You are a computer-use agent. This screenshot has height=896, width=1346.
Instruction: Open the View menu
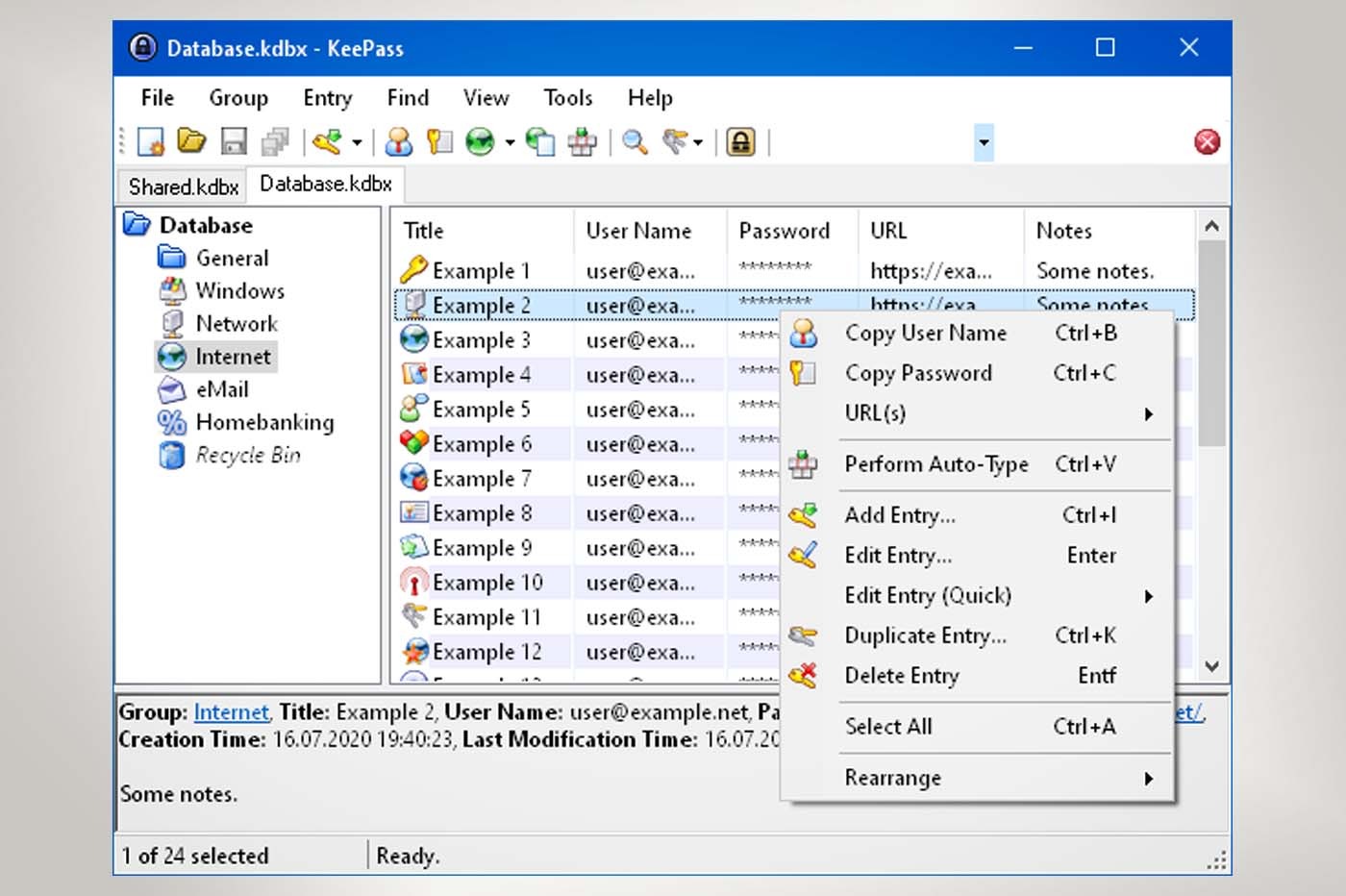(x=486, y=98)
